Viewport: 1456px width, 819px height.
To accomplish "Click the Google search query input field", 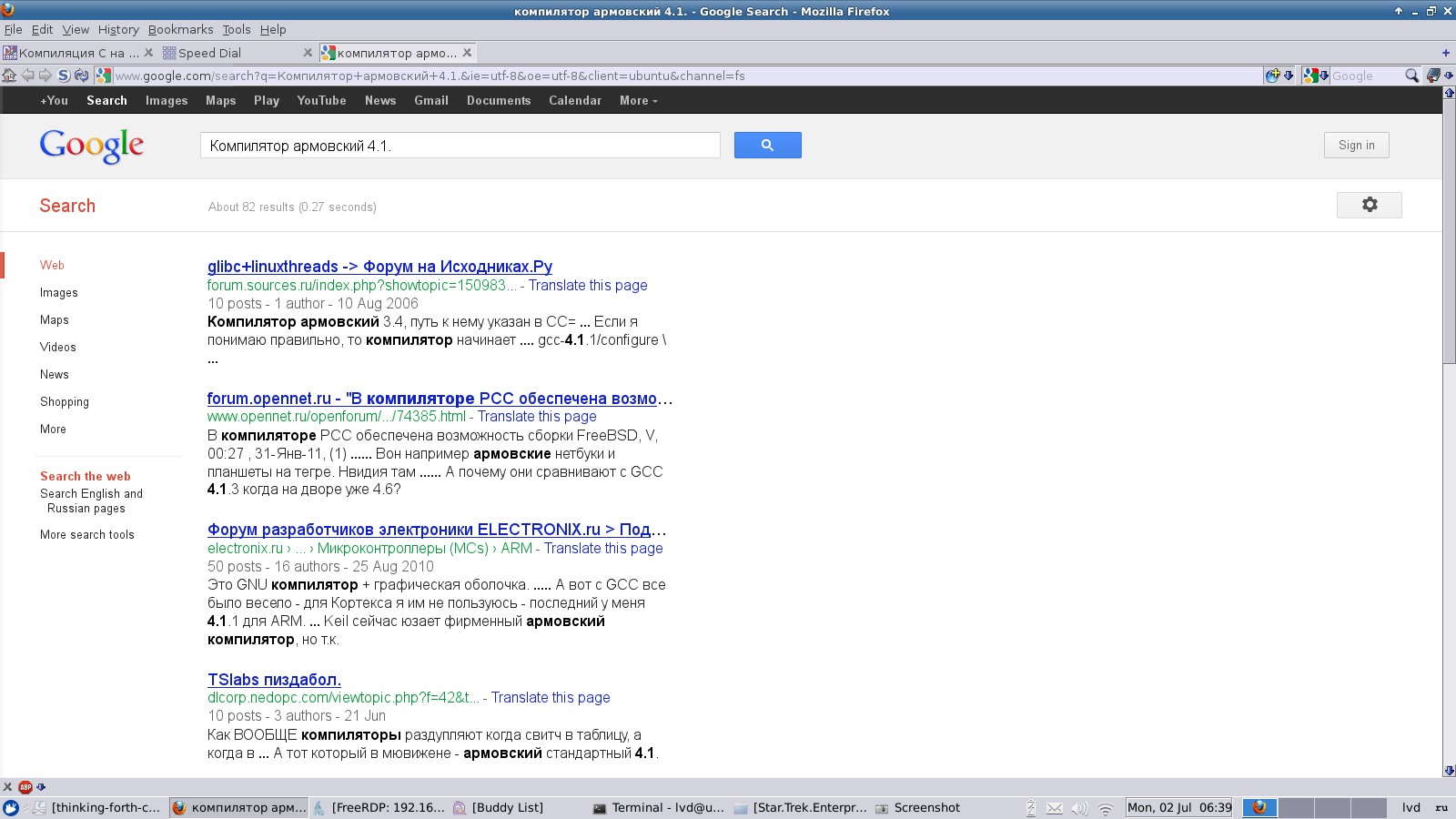I will 460,146.
